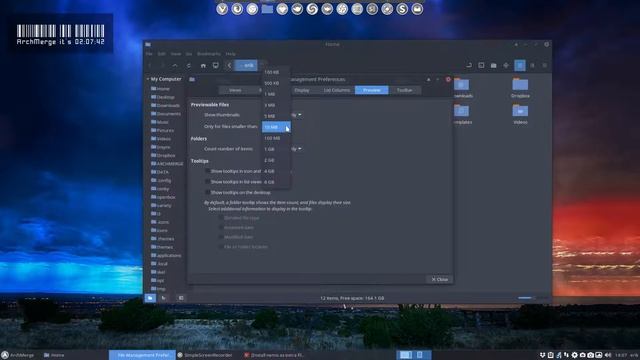
Task: Hide the sidebar using status bar button
Action: [x=181, y=298]
